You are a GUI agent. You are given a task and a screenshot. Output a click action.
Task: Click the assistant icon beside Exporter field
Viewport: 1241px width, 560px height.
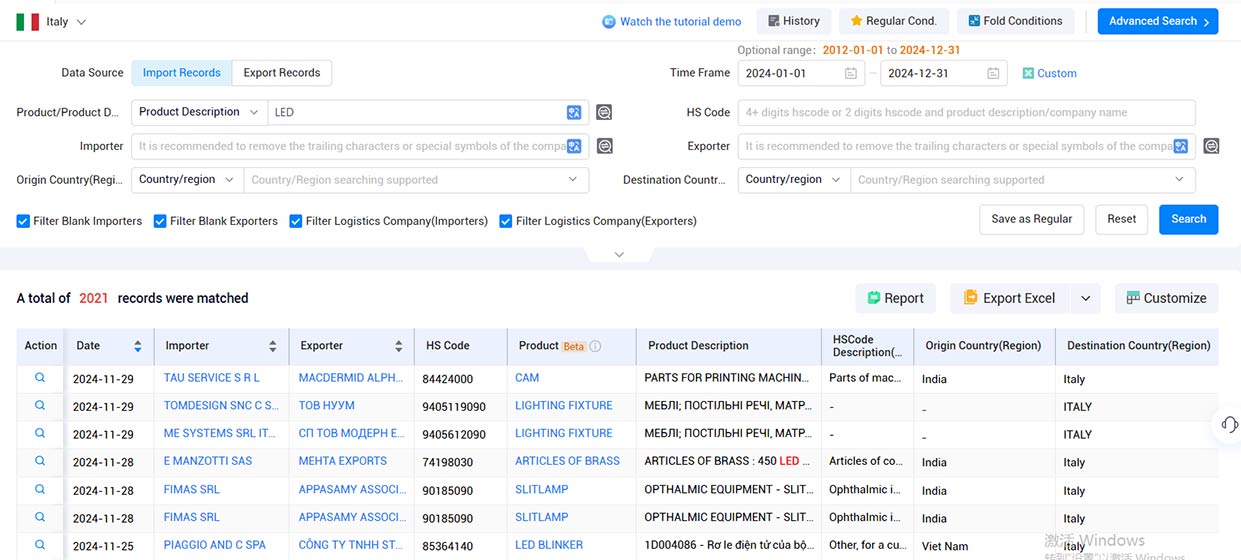1211,146
